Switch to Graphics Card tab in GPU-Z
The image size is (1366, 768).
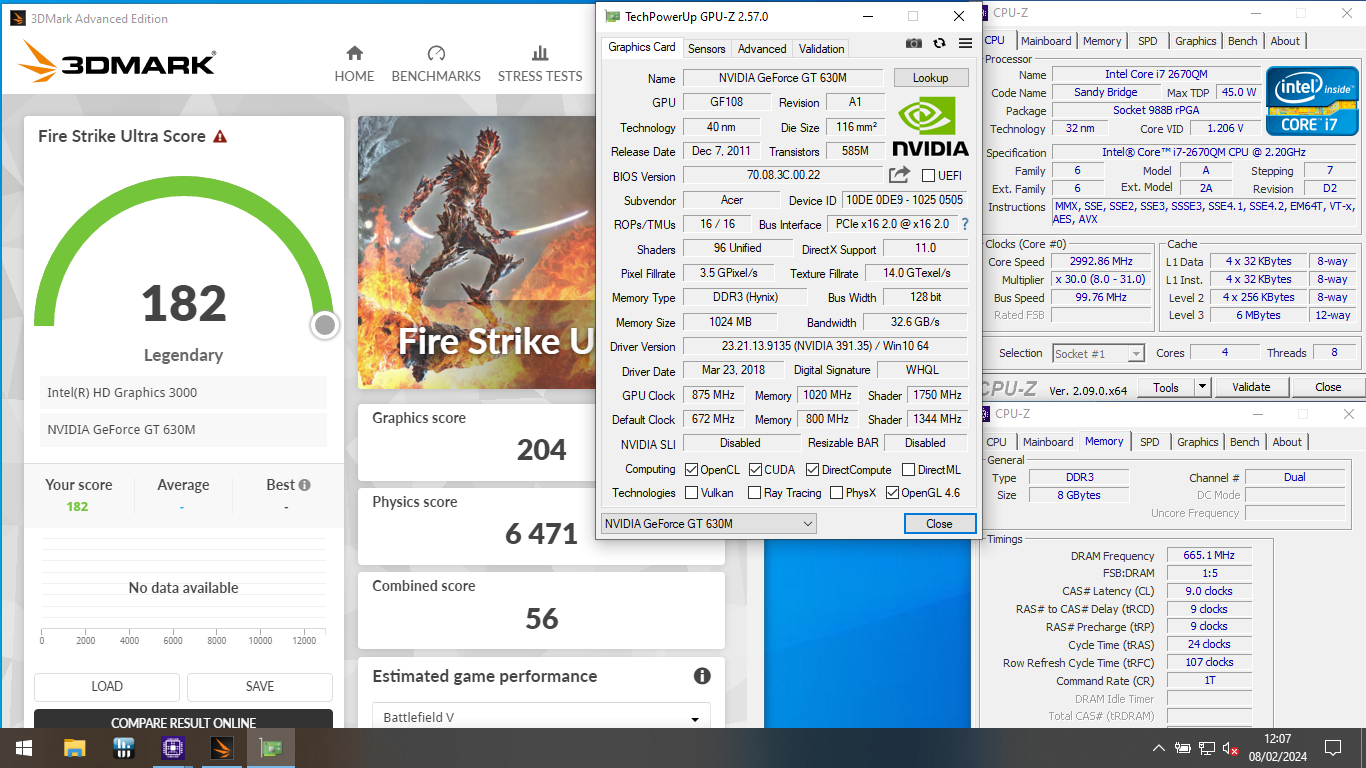[642, 47]
